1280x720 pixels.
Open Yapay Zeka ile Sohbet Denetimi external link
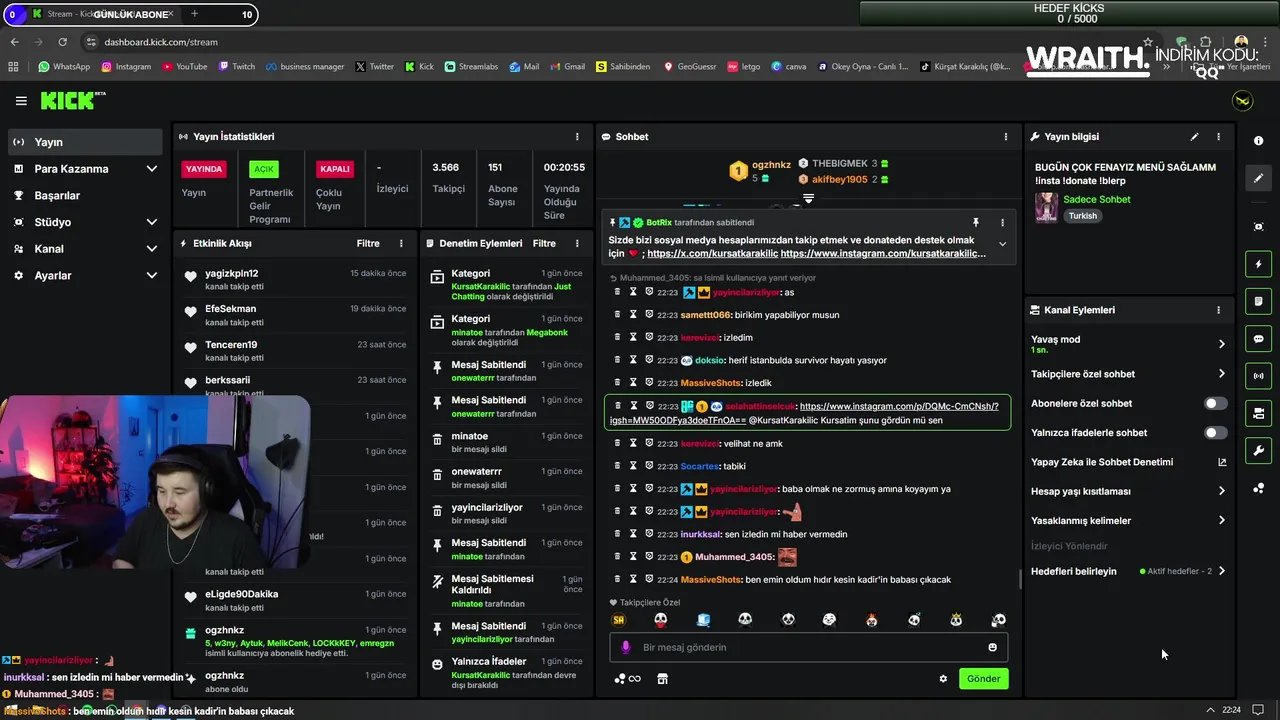(x=1221, y=462)
